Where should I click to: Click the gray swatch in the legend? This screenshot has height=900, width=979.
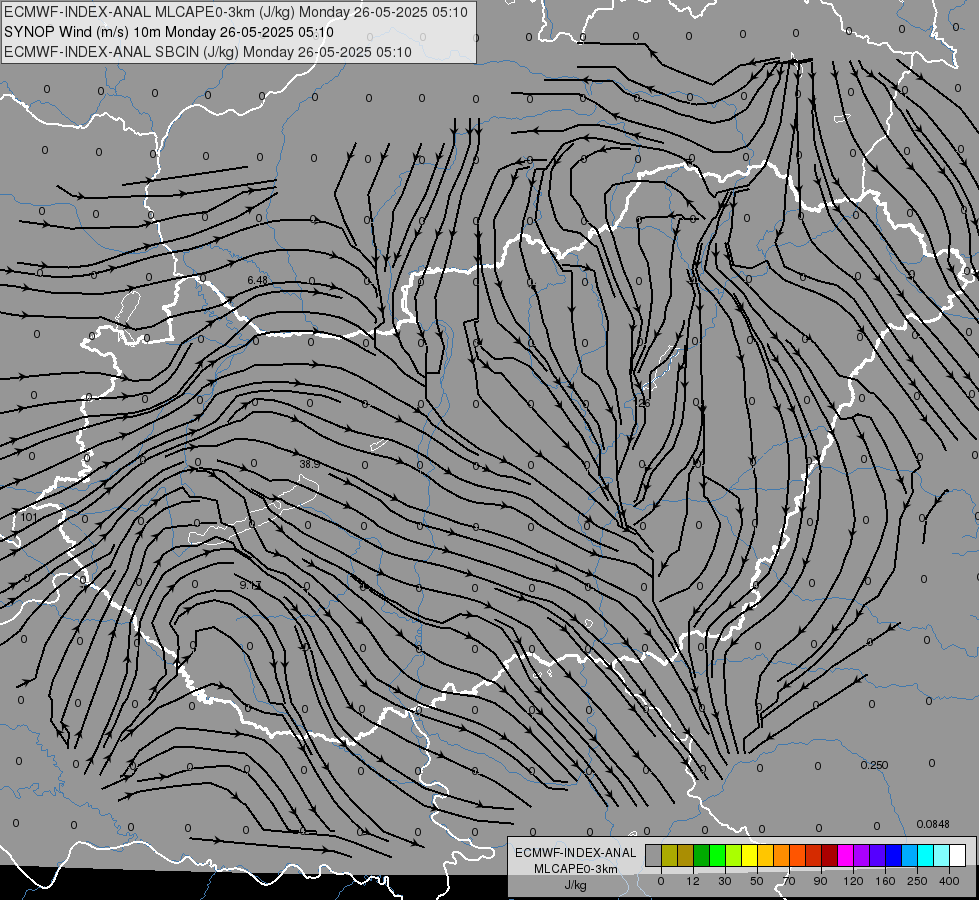[x=653, y=855]
